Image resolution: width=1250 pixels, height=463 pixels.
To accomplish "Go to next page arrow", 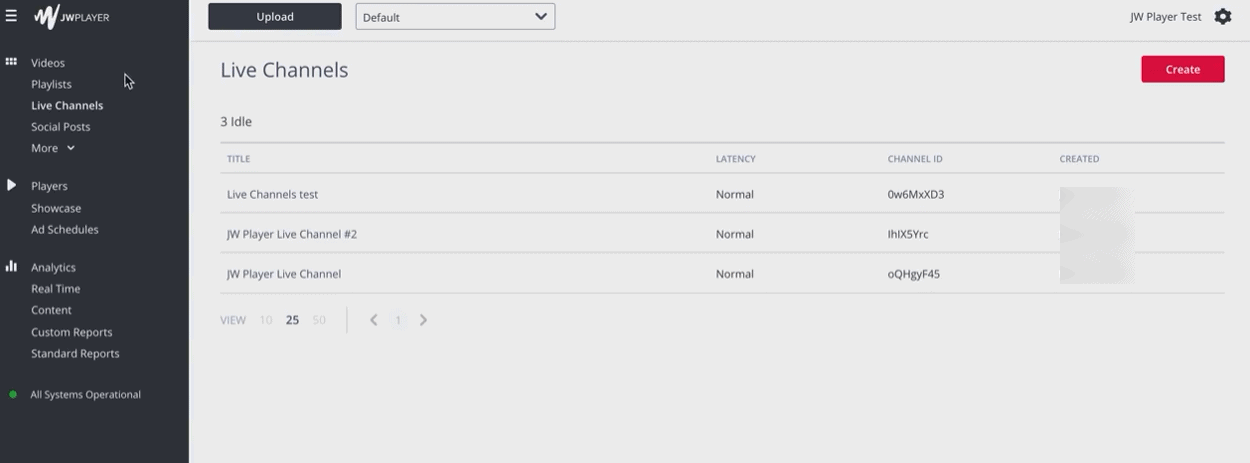I will pos(423,320).
